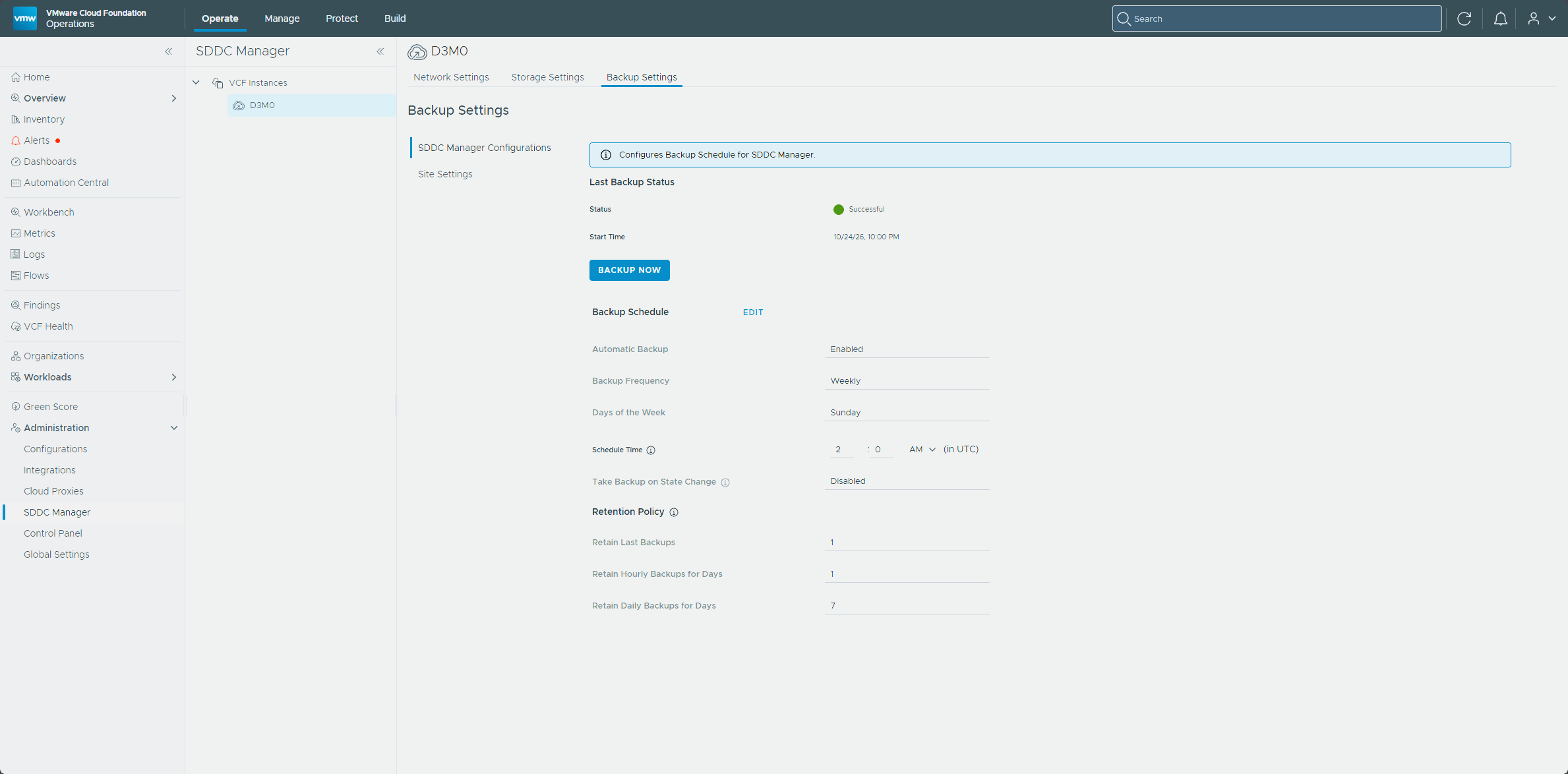The width and height of the screenshot is (1568, 774).
Task: Click the Flows icon in the sidebar
Action: tap(16, 276)
